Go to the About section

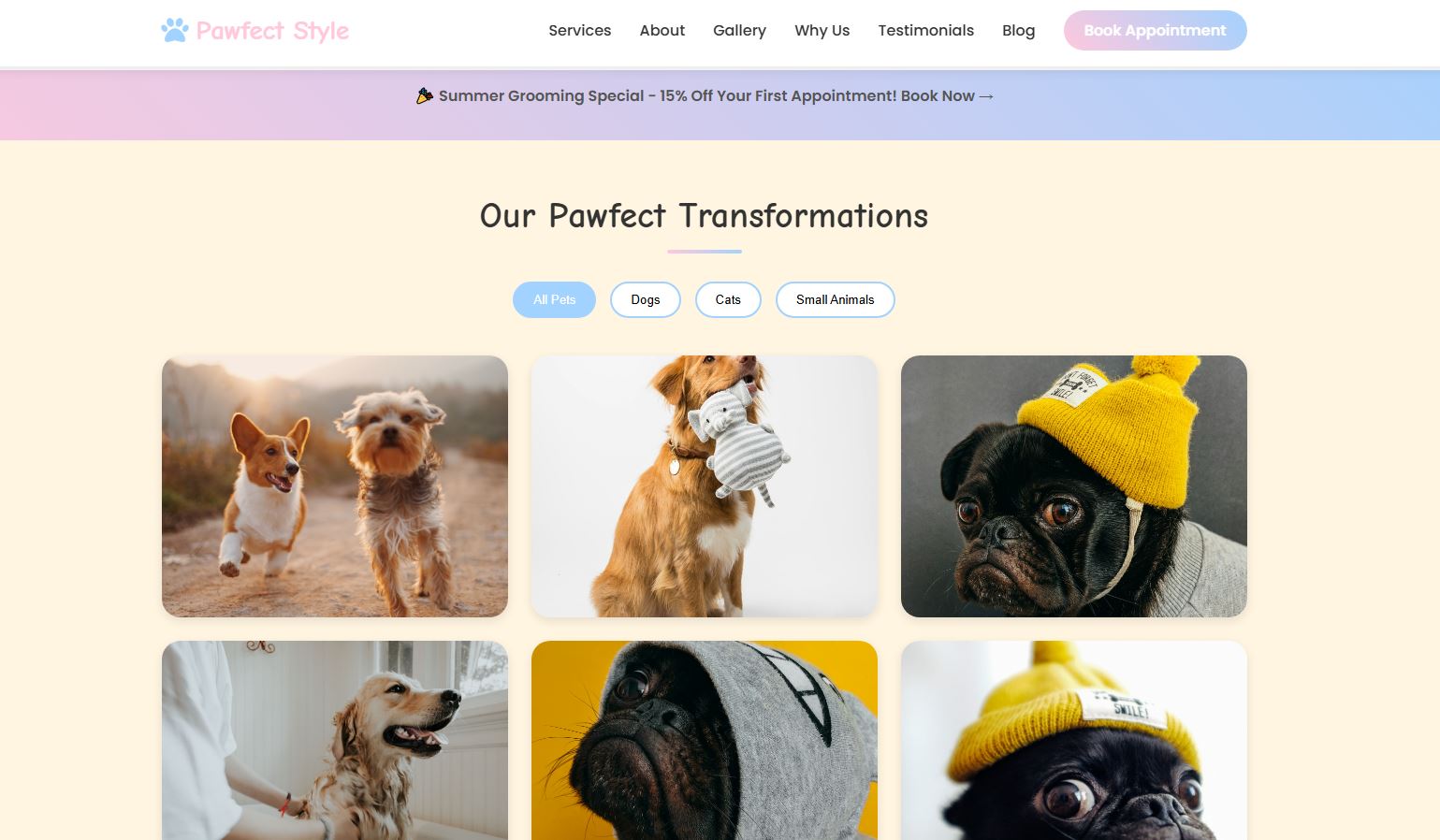[x=662, y=30]
